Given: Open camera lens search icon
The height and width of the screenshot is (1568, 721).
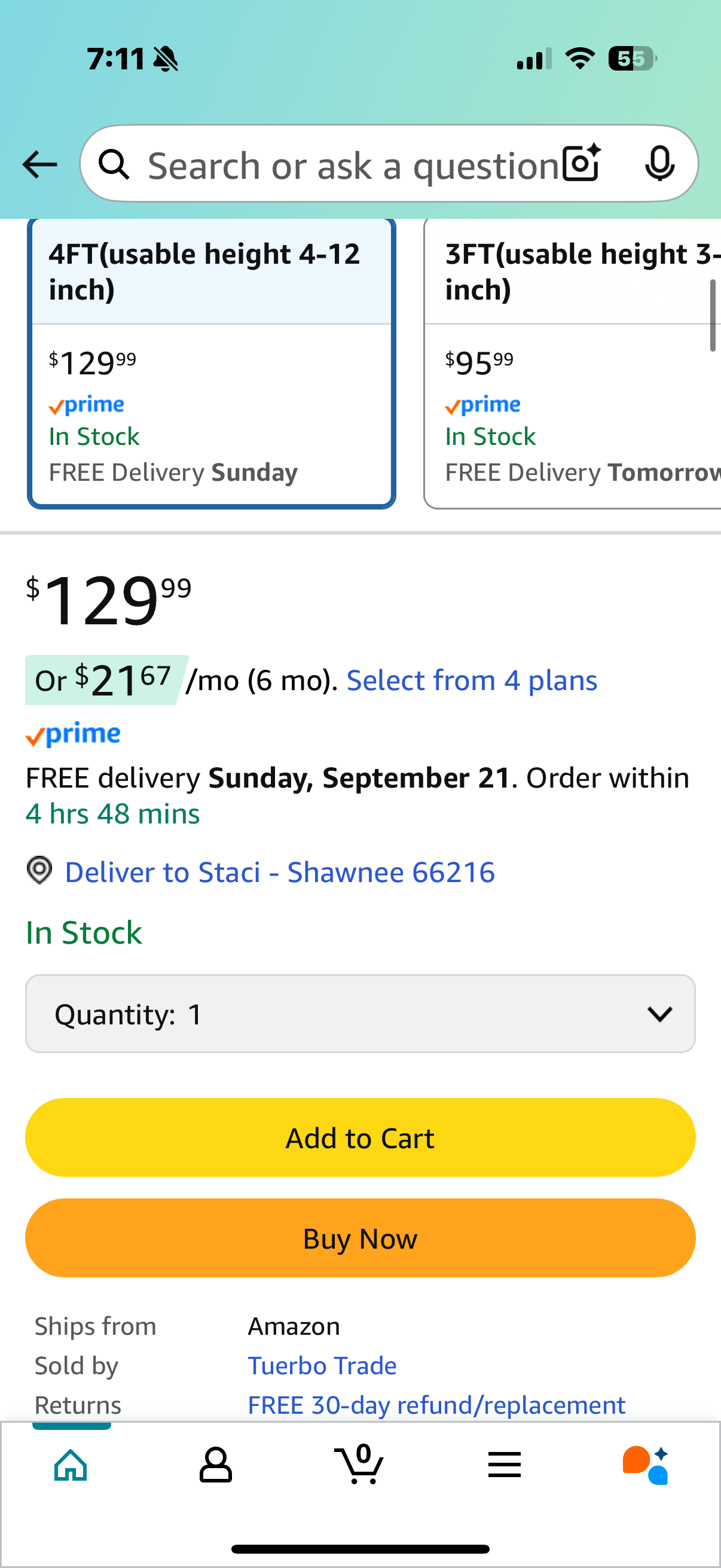Looking at the screenshot, I should click(x=582, y=163).
